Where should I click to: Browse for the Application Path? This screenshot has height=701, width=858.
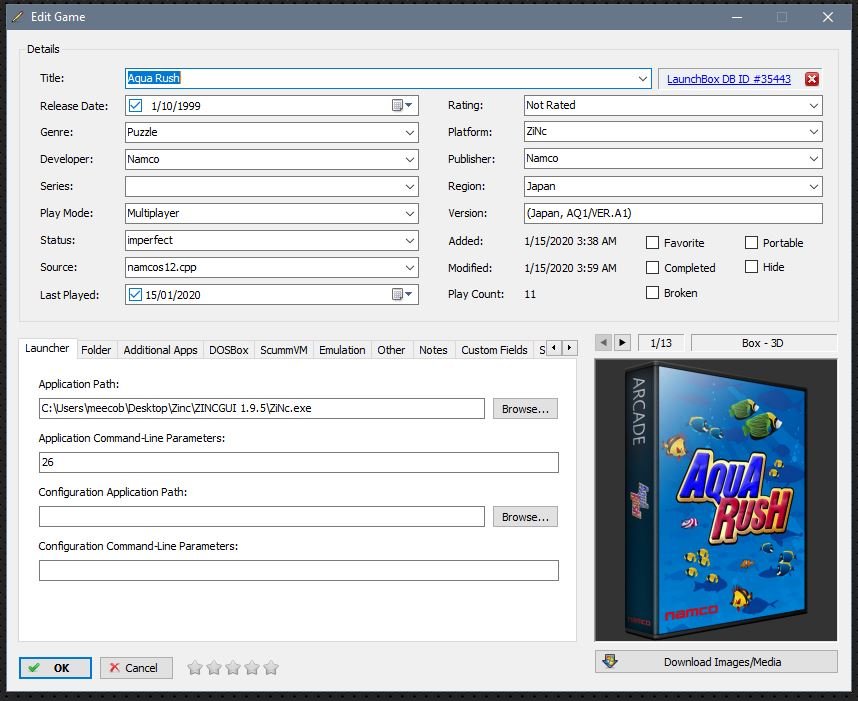(525, 409)
